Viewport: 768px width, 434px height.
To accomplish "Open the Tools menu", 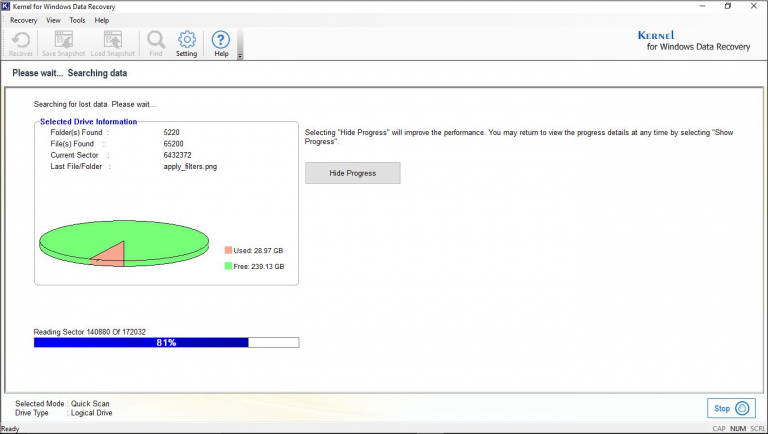I will point(77,20).
